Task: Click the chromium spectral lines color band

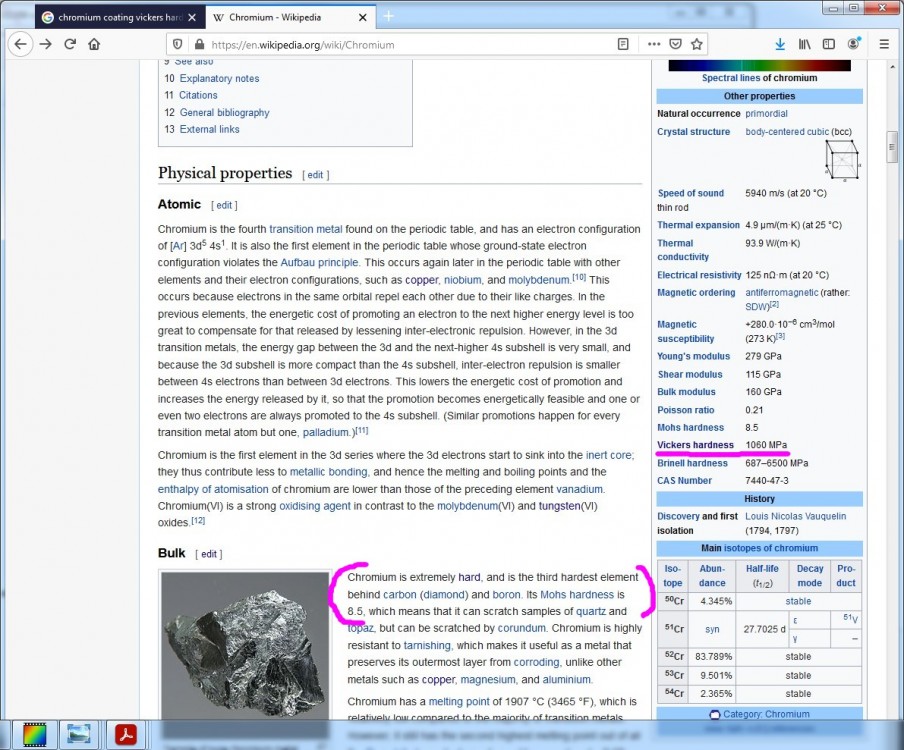Action: (x=759, y=65)
